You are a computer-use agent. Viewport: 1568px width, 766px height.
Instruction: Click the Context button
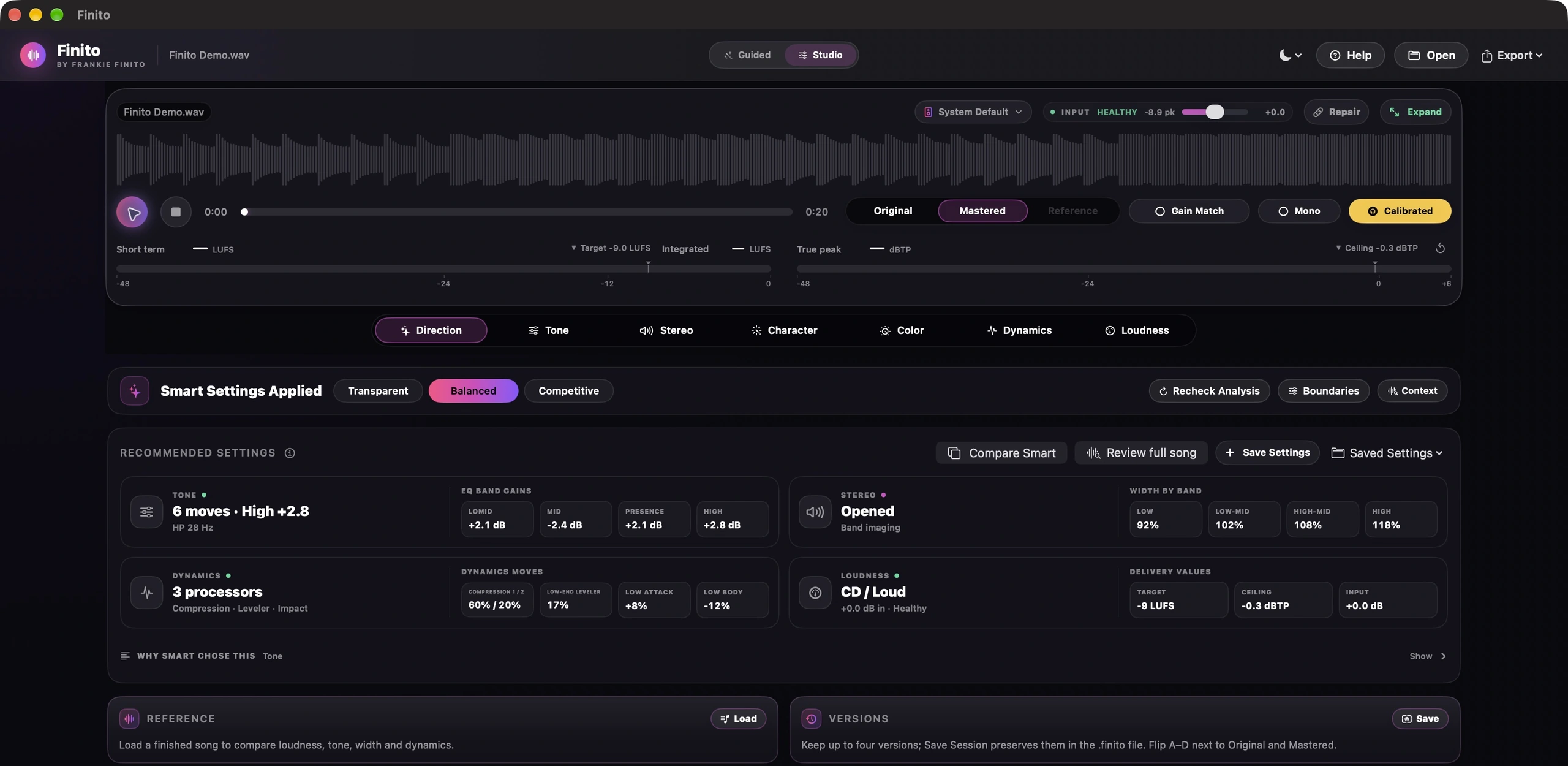click(1412, 391)
